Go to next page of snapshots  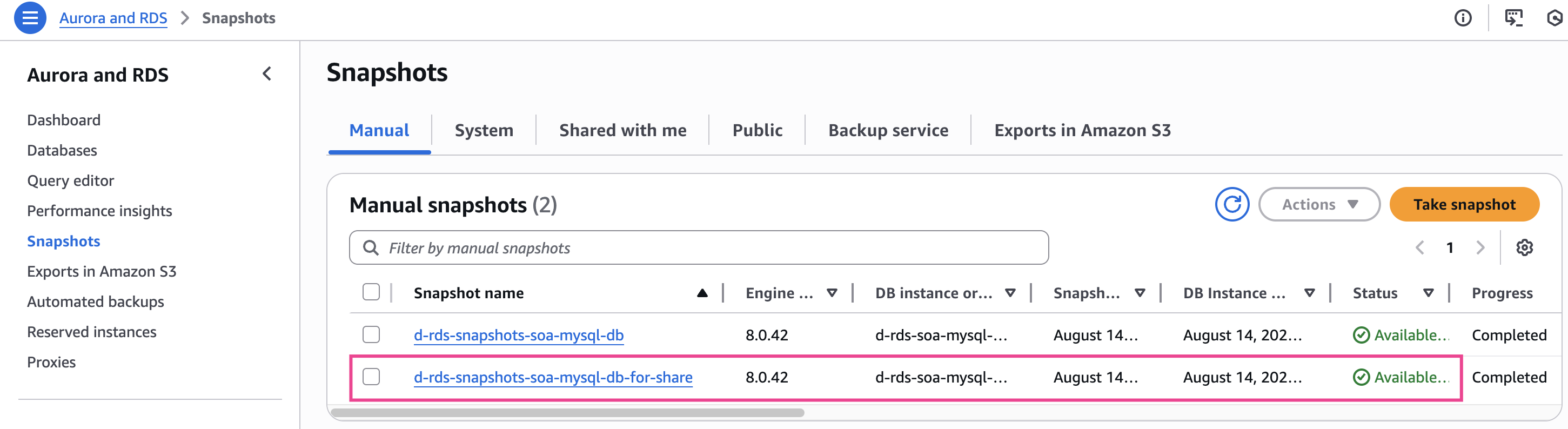[x=1480, y=247]
